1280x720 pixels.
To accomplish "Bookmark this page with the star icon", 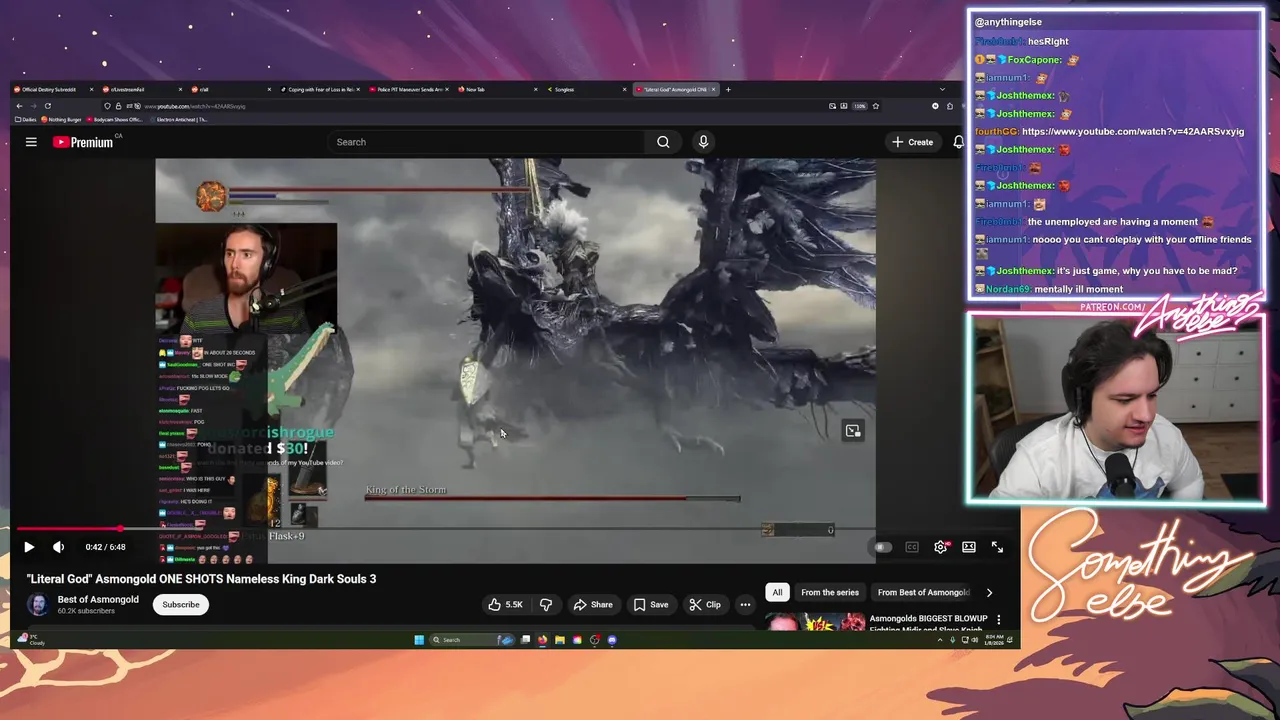I will coord(876,106).
